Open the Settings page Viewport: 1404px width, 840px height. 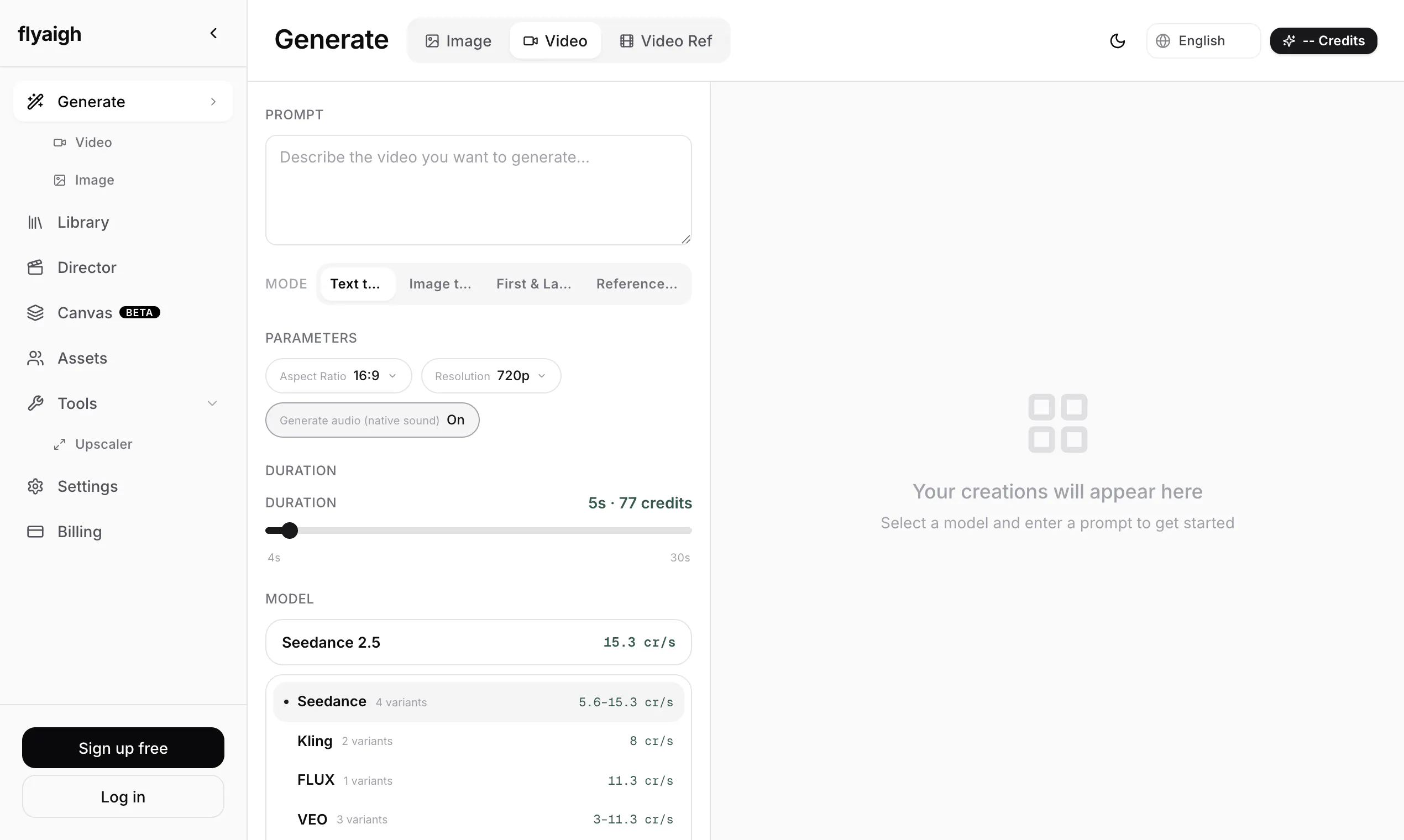[88, 486]
